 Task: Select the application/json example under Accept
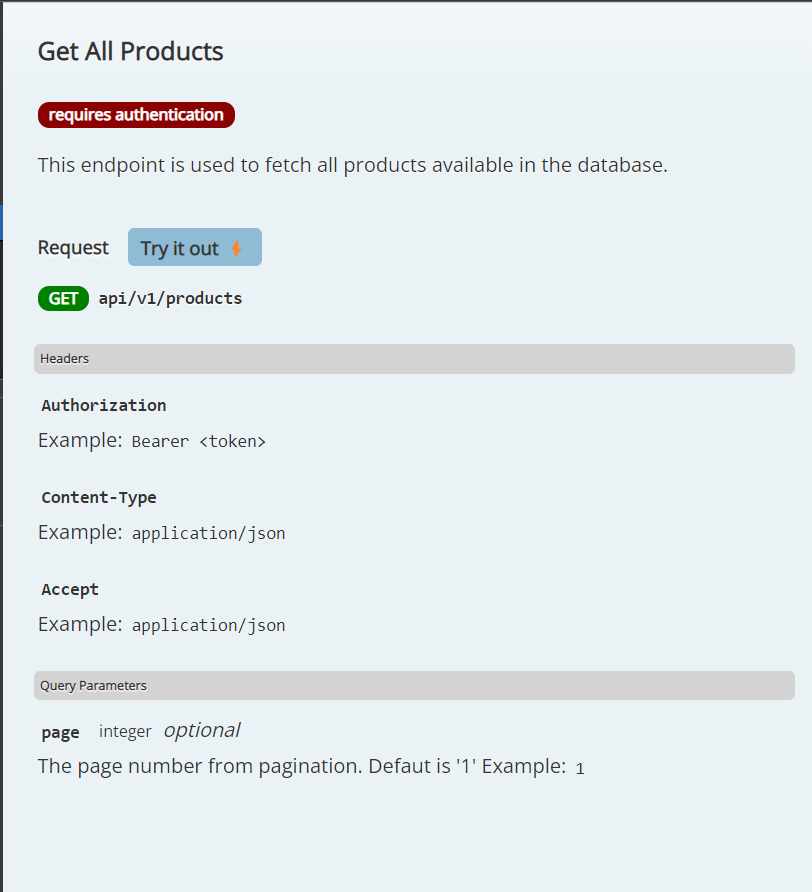pyautogui.click(x=208, y=624)
